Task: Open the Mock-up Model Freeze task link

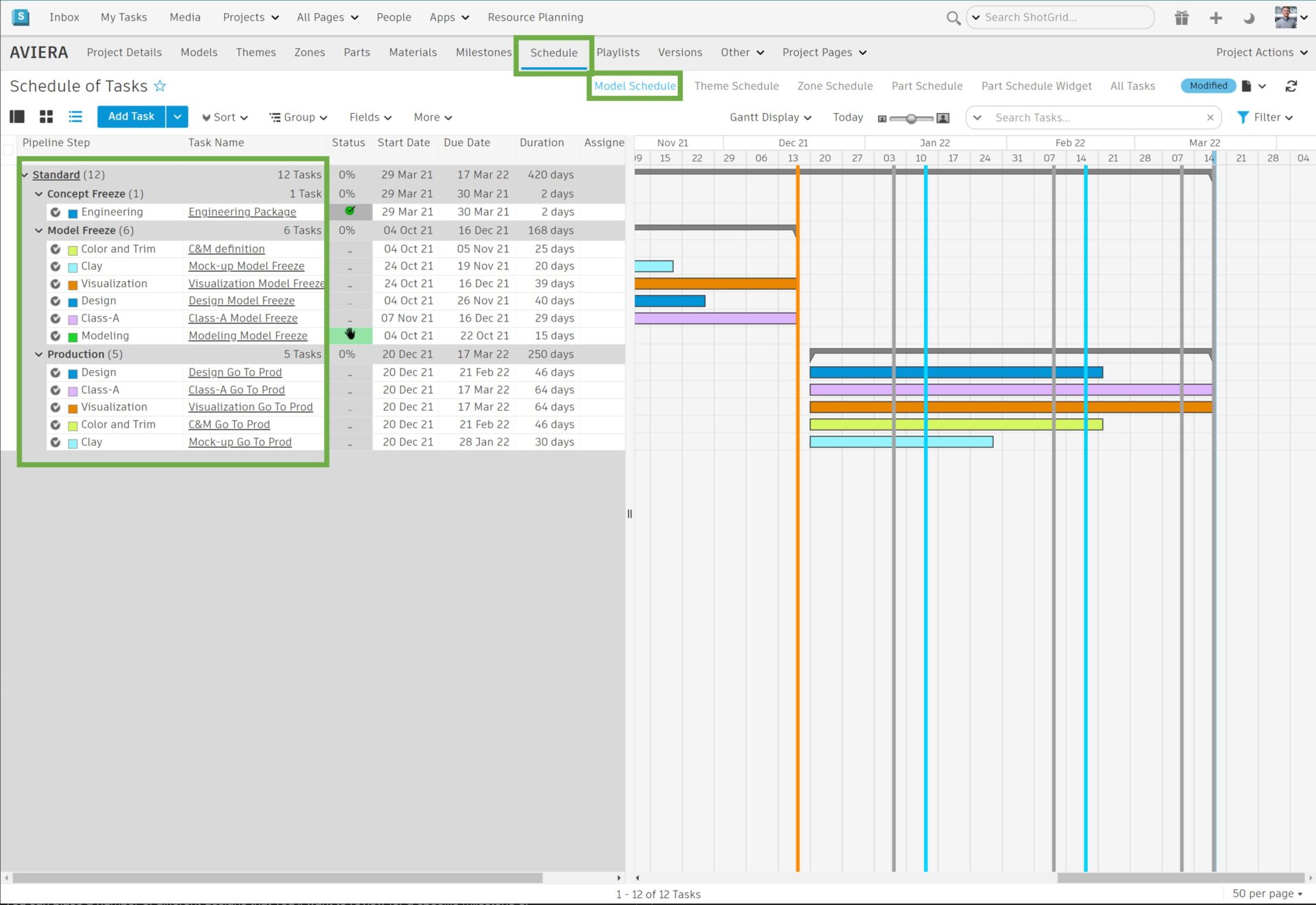Action: pos(246,266)
